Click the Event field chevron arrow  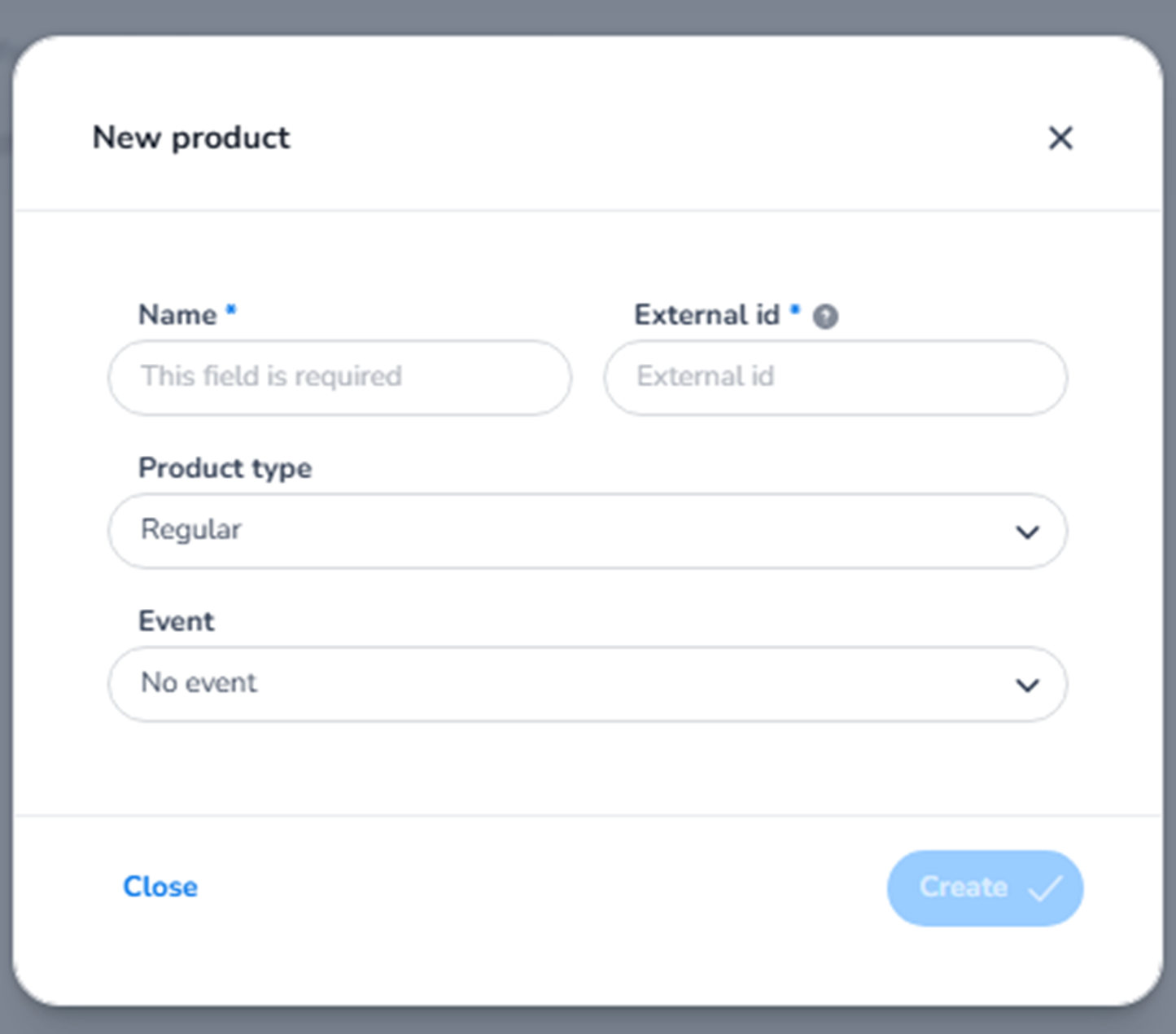click(x=1027, y=686)
